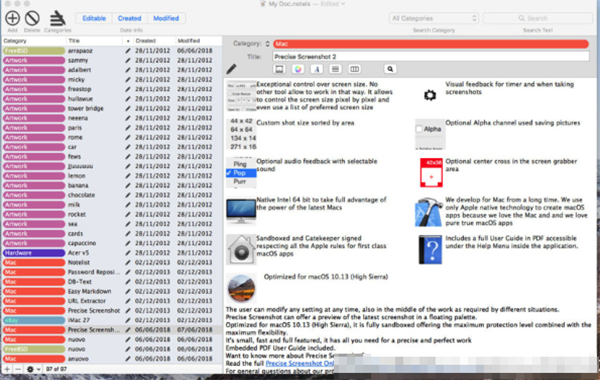Toggle the Editable date info button
Screen dimensions: 600x380
click(94, 18)
